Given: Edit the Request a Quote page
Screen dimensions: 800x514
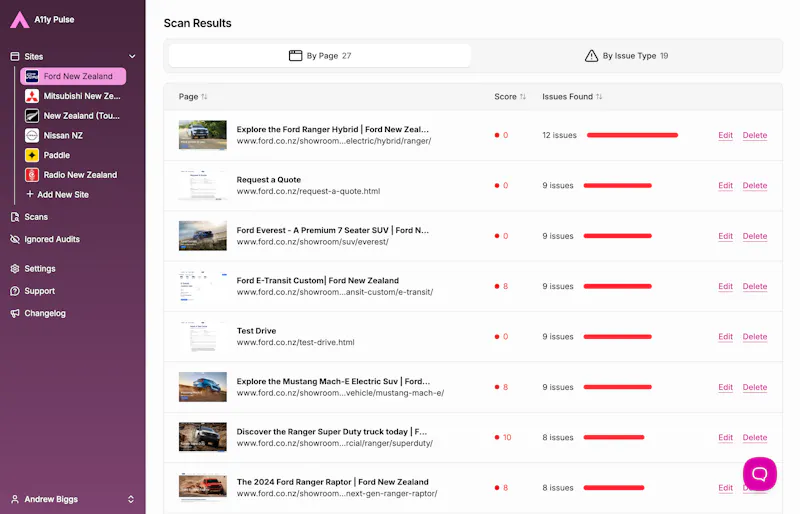Looking at the screenshot, I should [725, 186].
